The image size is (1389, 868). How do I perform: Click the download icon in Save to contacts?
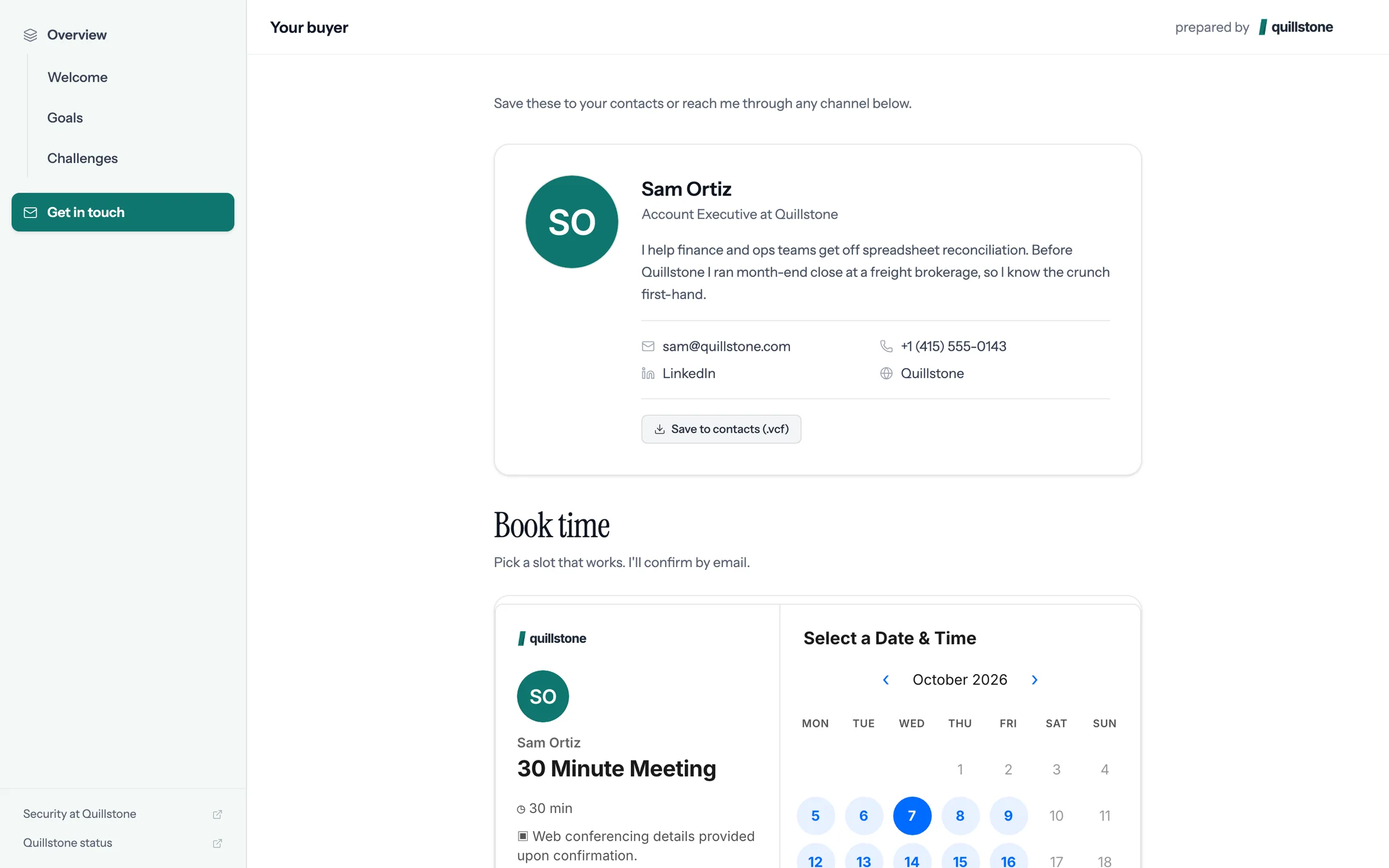tap(659, 429)
